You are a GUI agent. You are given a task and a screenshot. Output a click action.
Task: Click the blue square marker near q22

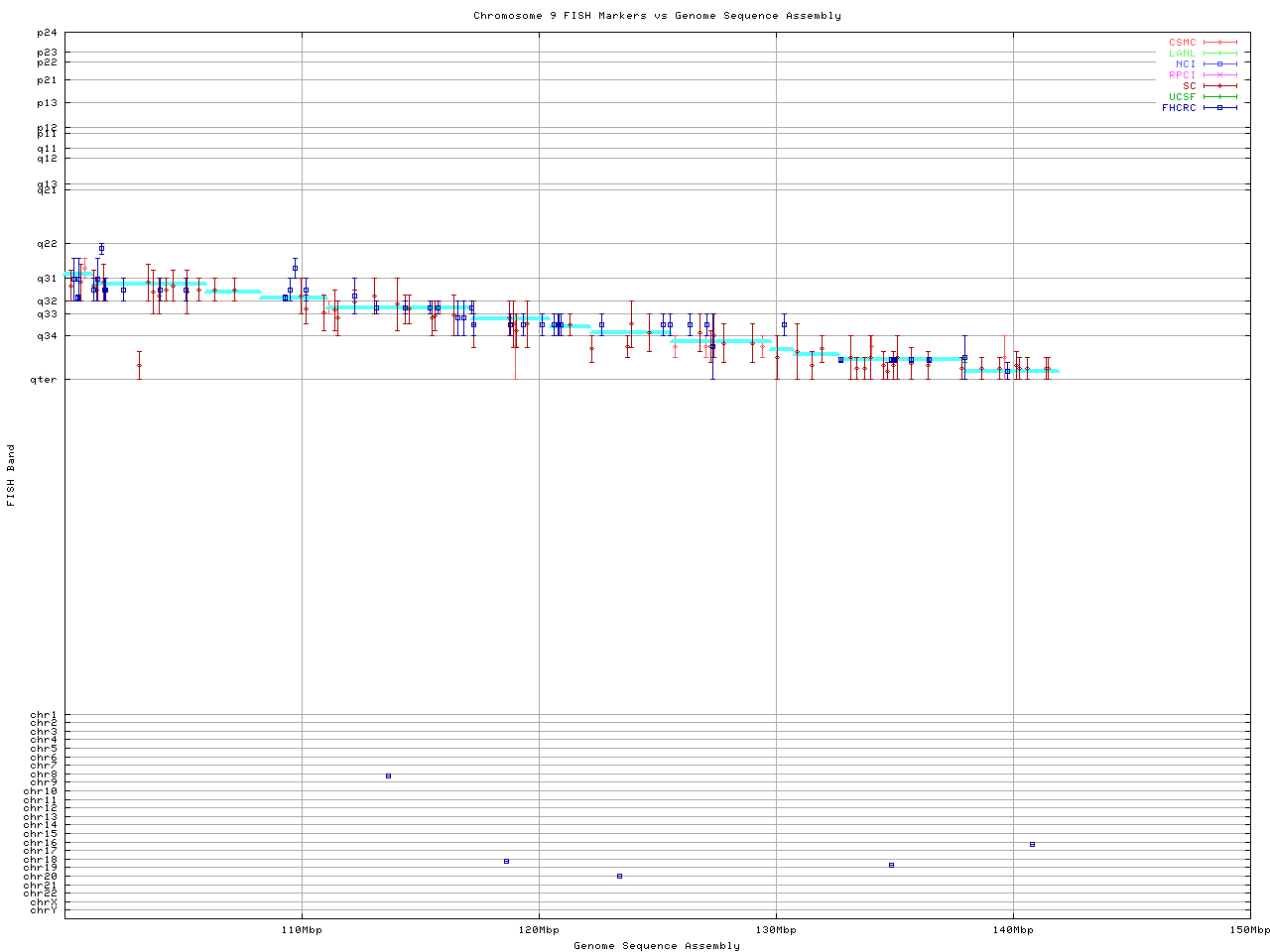(x=101, y=248)
